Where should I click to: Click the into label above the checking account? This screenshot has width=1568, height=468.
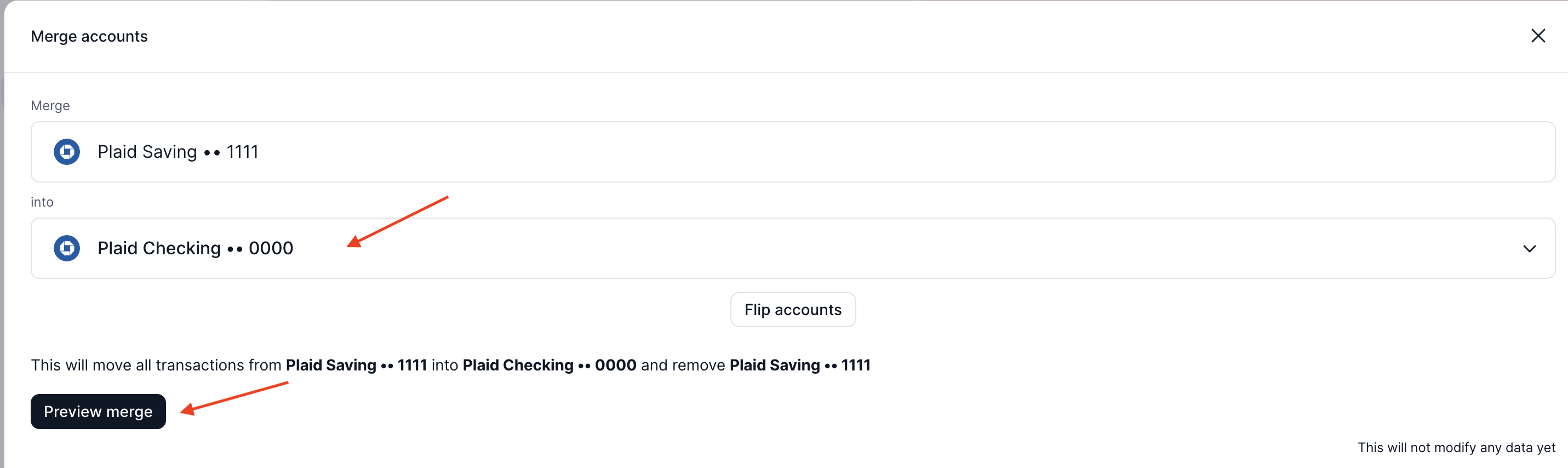click(42, 202)
